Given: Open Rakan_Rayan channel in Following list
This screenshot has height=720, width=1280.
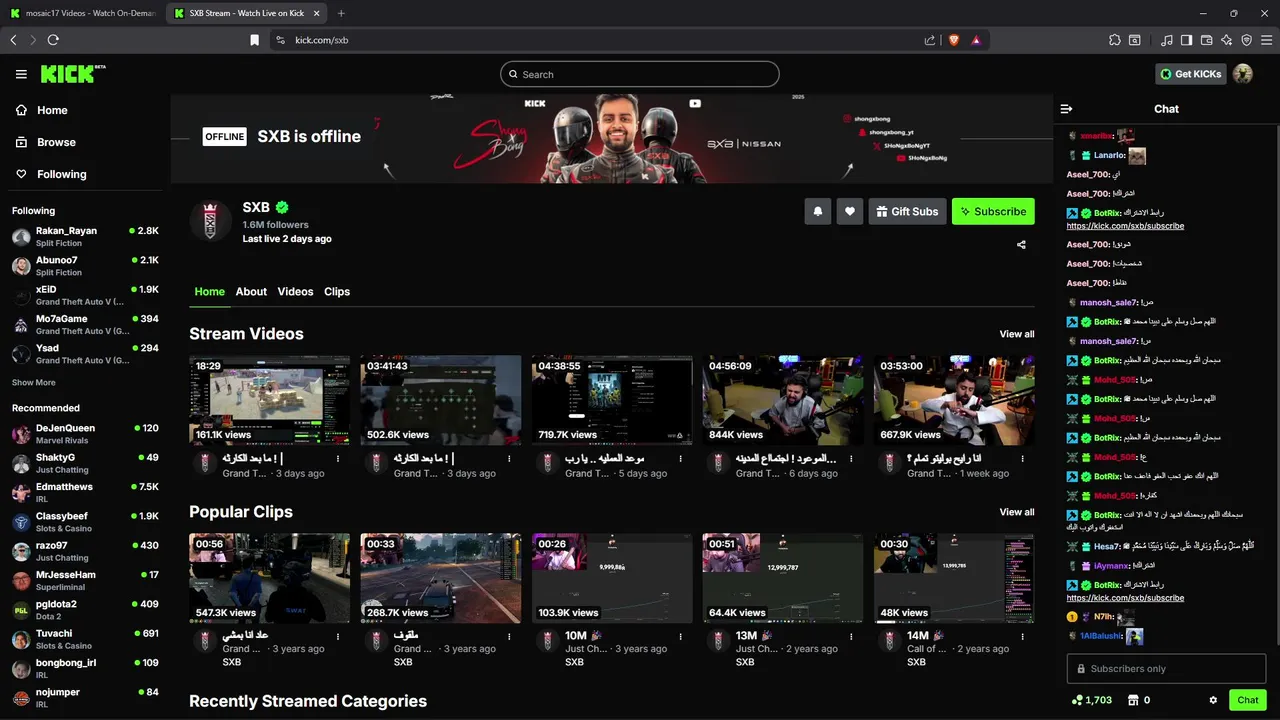Looking at the screenshot, I should (x=84, y=236).
